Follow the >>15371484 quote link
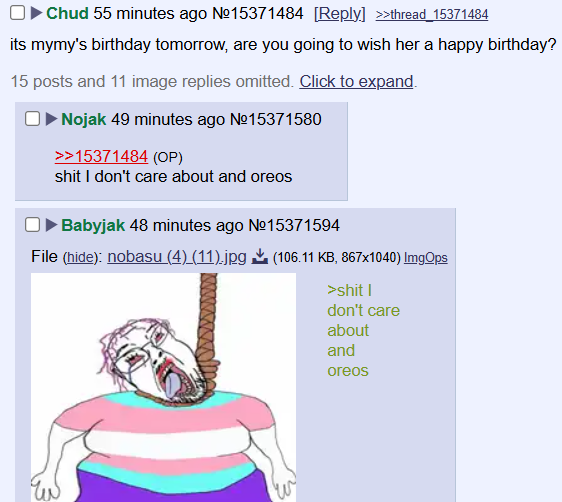 pos(101,156)
